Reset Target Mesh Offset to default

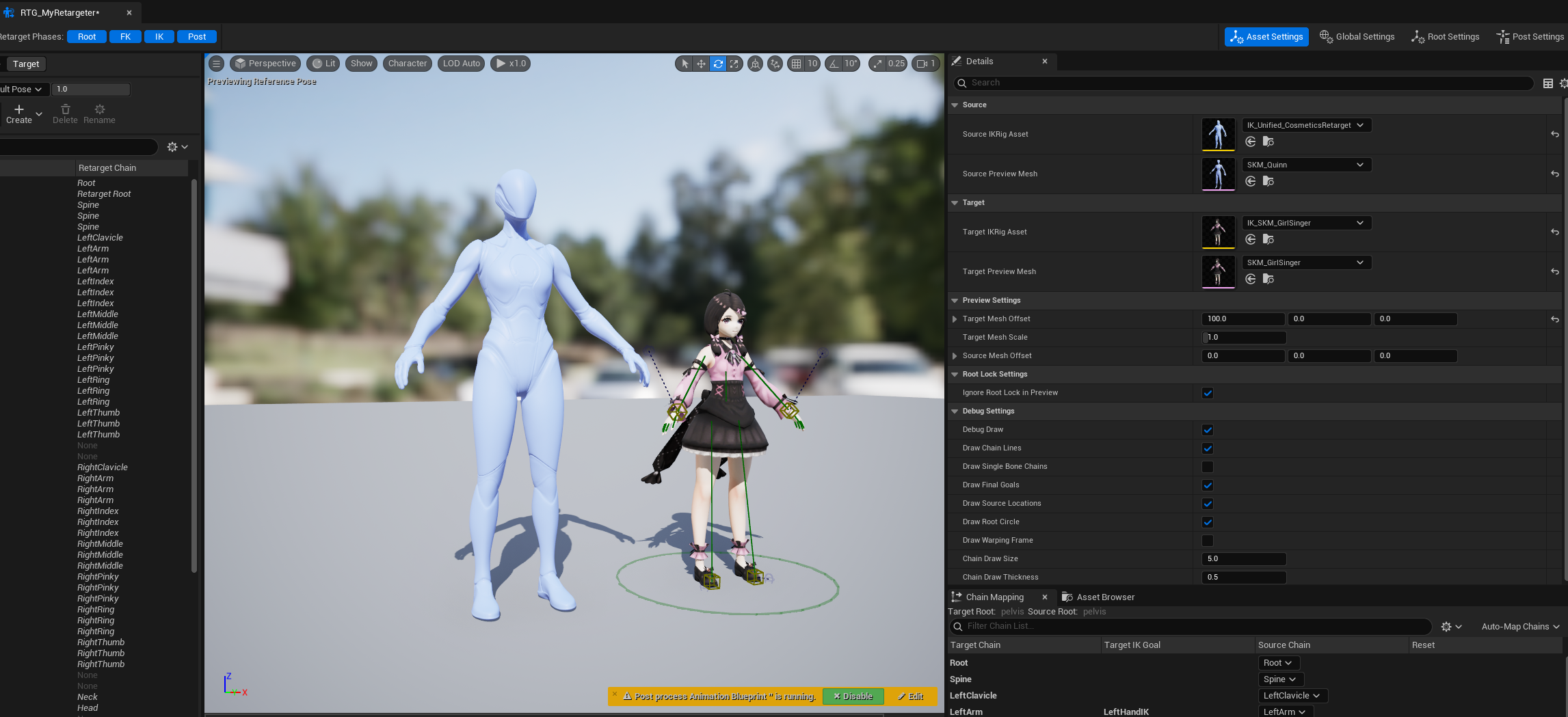(x=1554, y=319)
